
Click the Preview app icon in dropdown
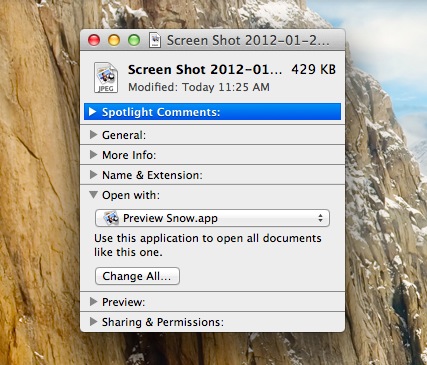(111, 218)
